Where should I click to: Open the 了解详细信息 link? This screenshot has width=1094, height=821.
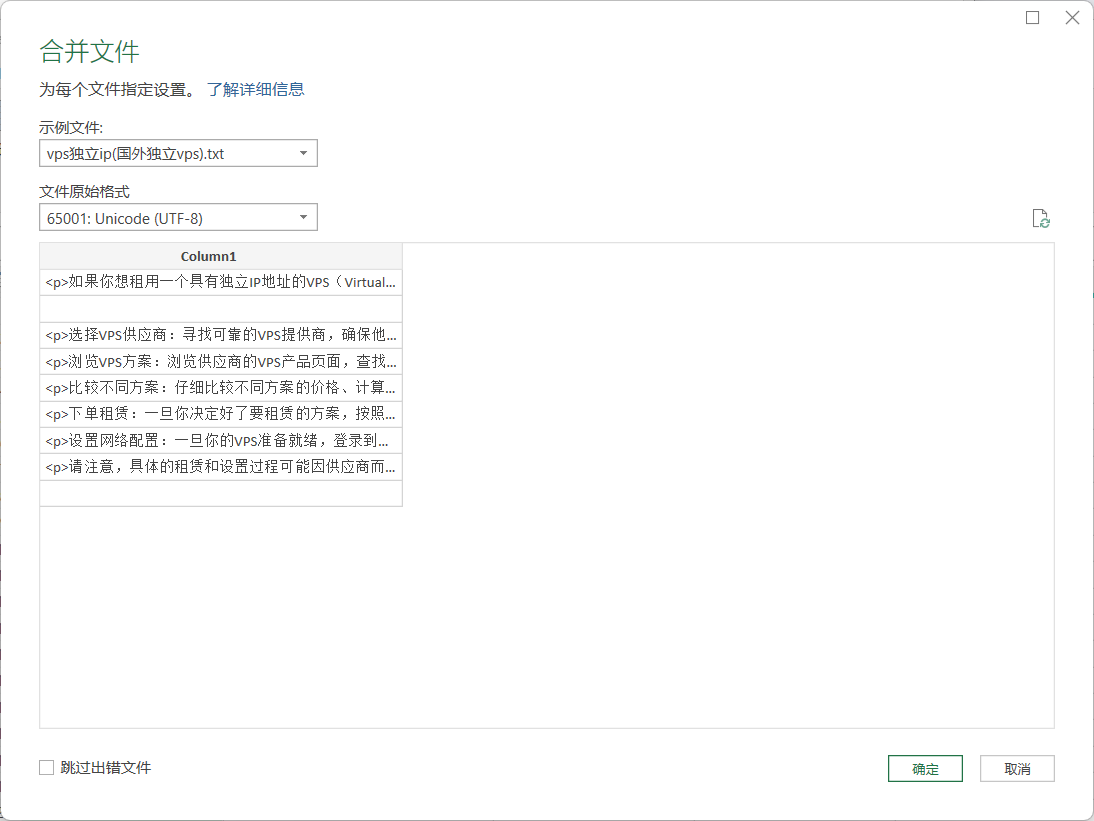[x=255, y=89]
